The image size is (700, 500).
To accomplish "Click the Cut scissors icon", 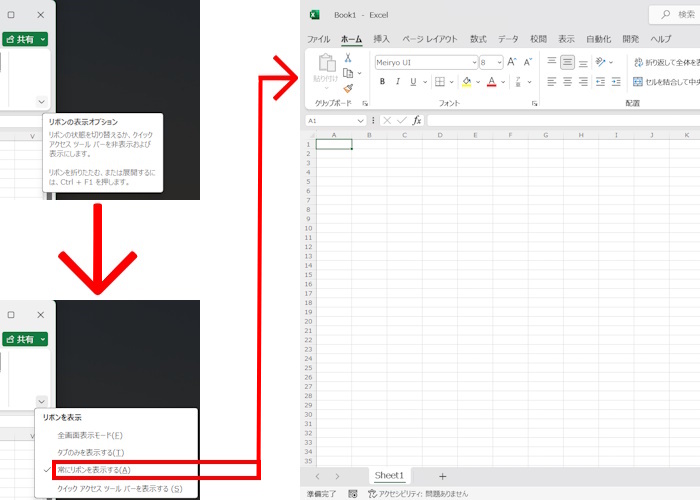I will [348, 58].
